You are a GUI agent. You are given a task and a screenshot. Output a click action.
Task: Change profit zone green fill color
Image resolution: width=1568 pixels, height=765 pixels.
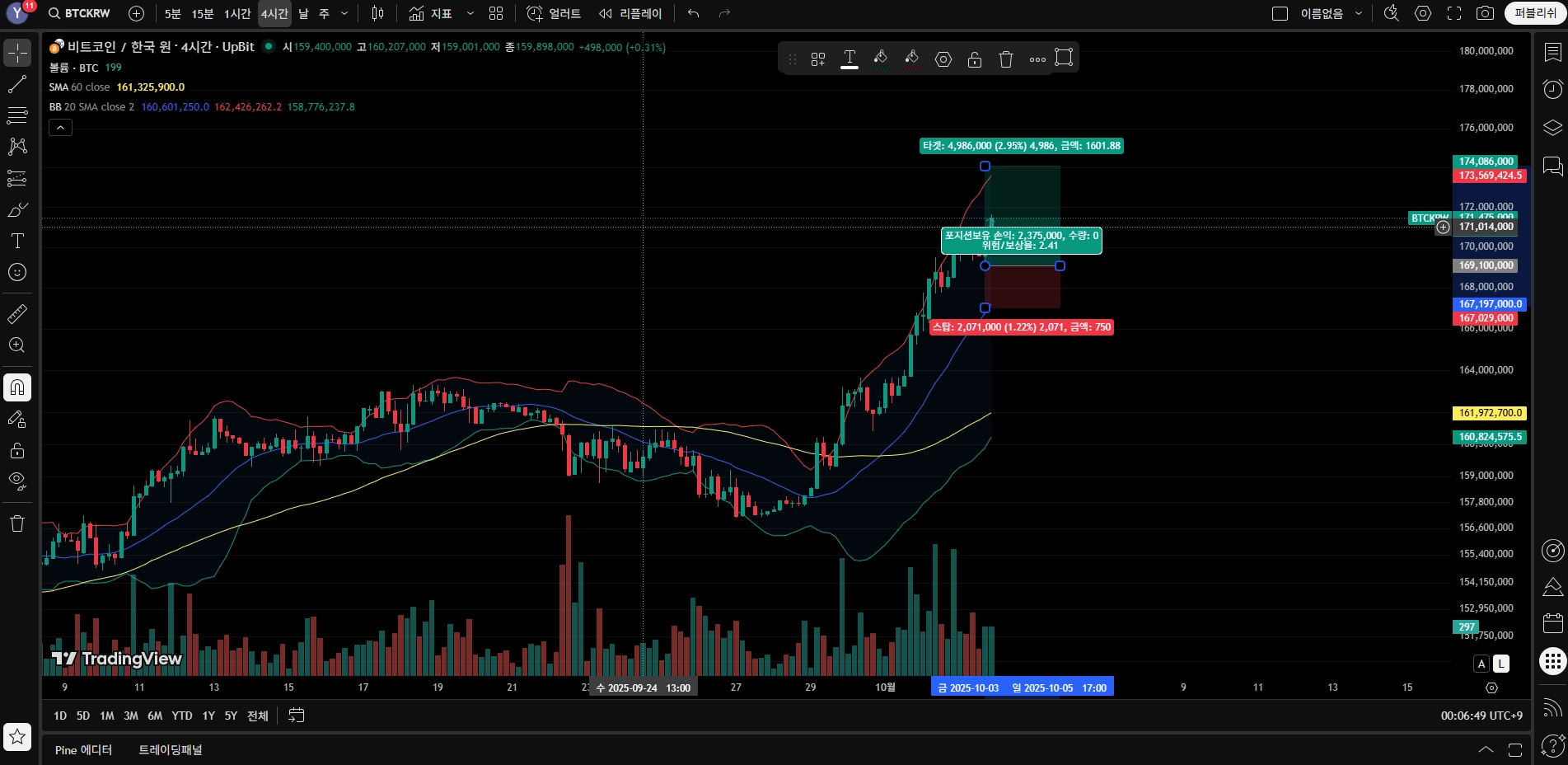point(881,59)
